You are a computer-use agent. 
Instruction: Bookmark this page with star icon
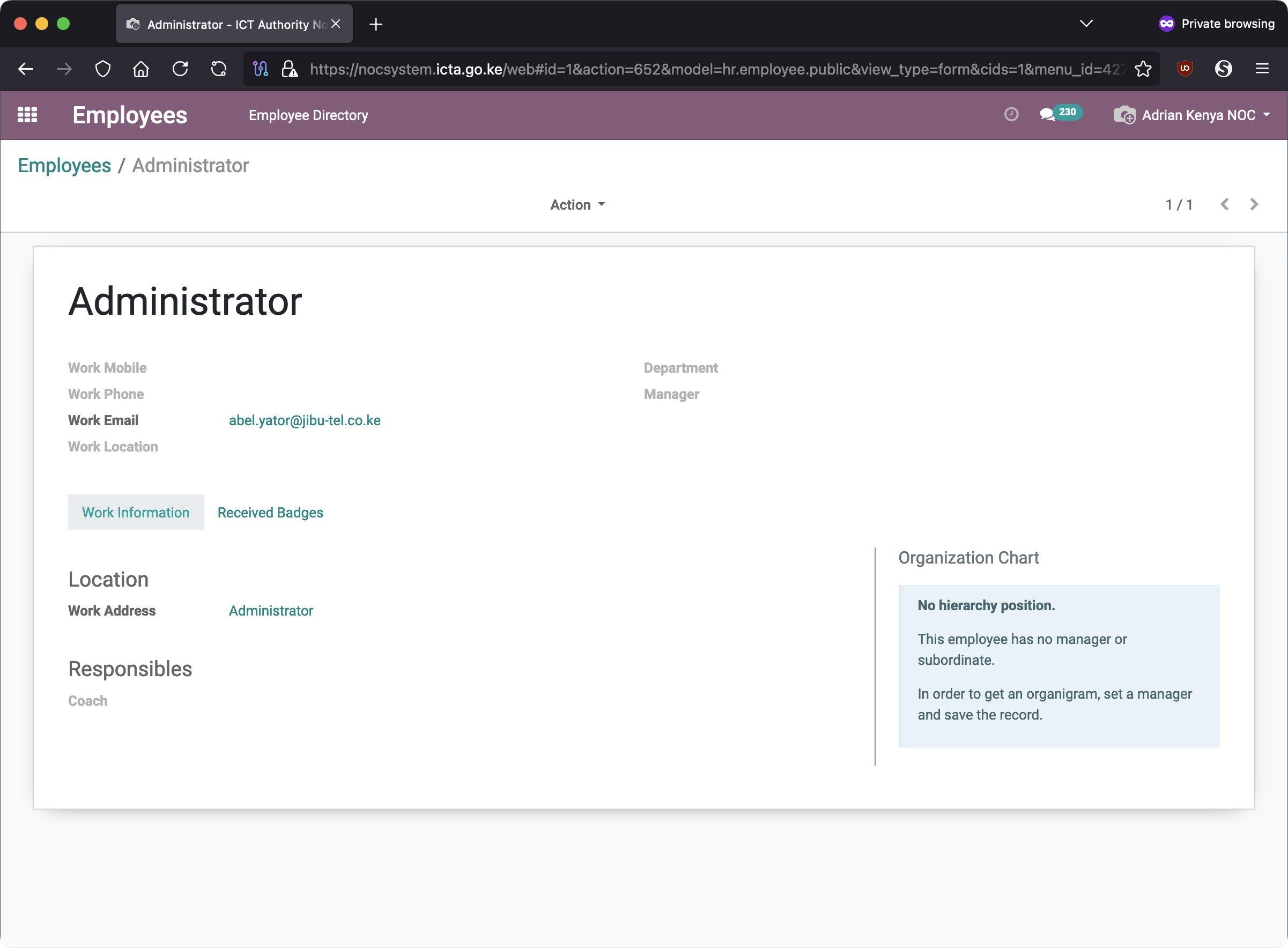[1143, 69]
